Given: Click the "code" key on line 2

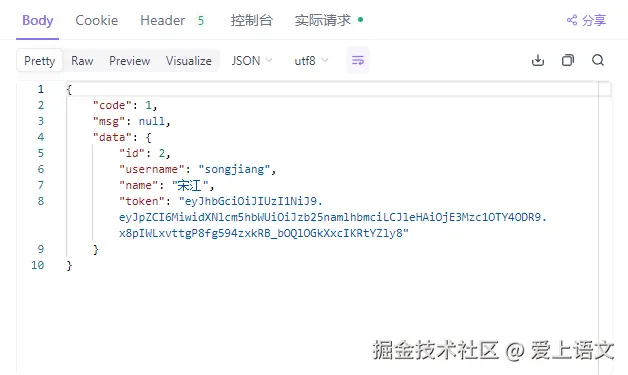Looking at the screenshot, I should (112, 105).
